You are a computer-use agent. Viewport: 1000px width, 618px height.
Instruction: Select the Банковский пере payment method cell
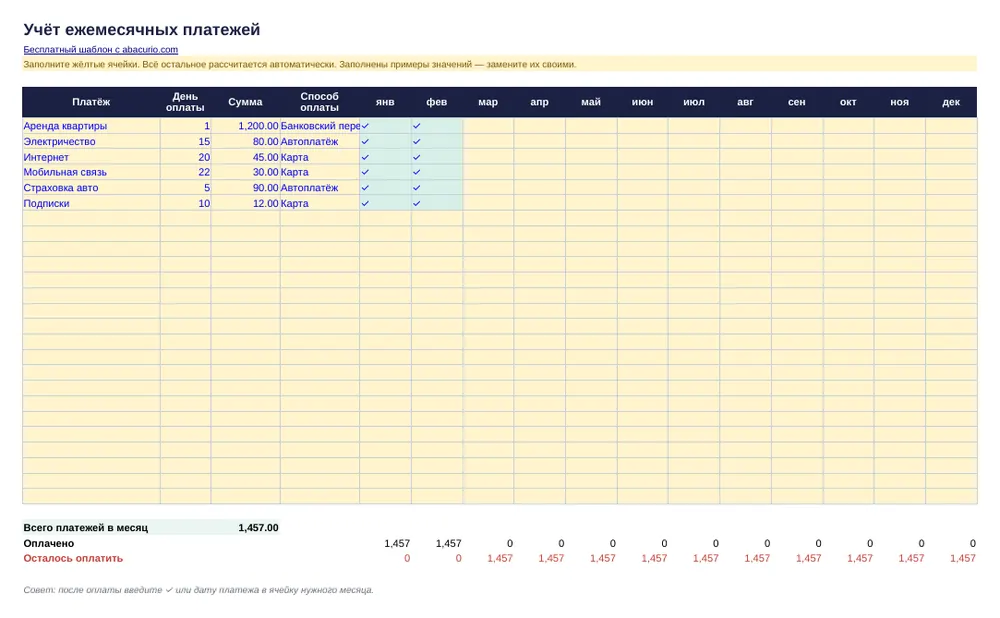(320, 126)
